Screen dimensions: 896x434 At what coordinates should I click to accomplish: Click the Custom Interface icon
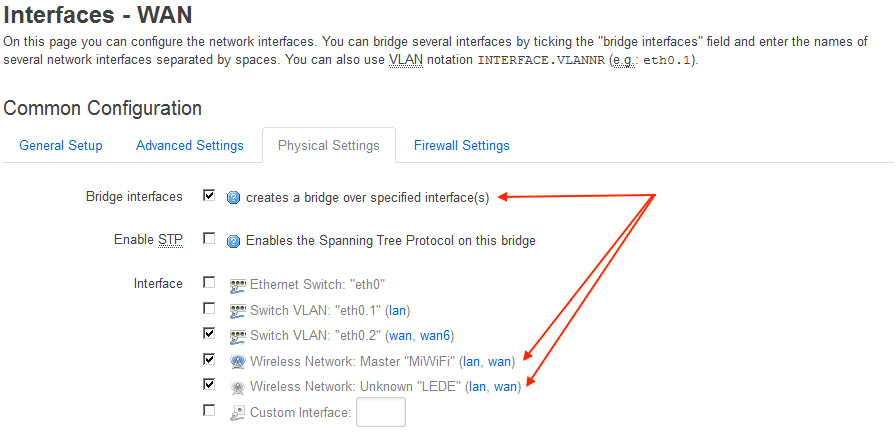pyautogui.click(x=238, y=412)
